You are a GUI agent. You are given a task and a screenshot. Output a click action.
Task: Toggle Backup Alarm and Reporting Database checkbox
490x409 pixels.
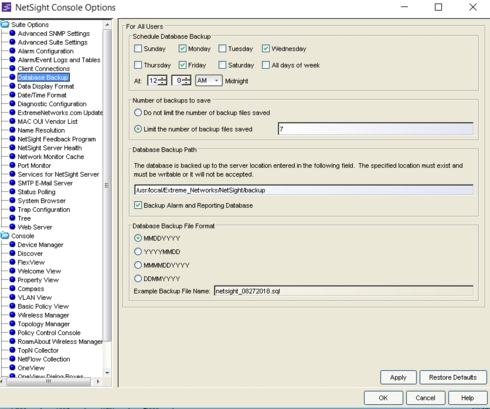[x=138, y=205]
